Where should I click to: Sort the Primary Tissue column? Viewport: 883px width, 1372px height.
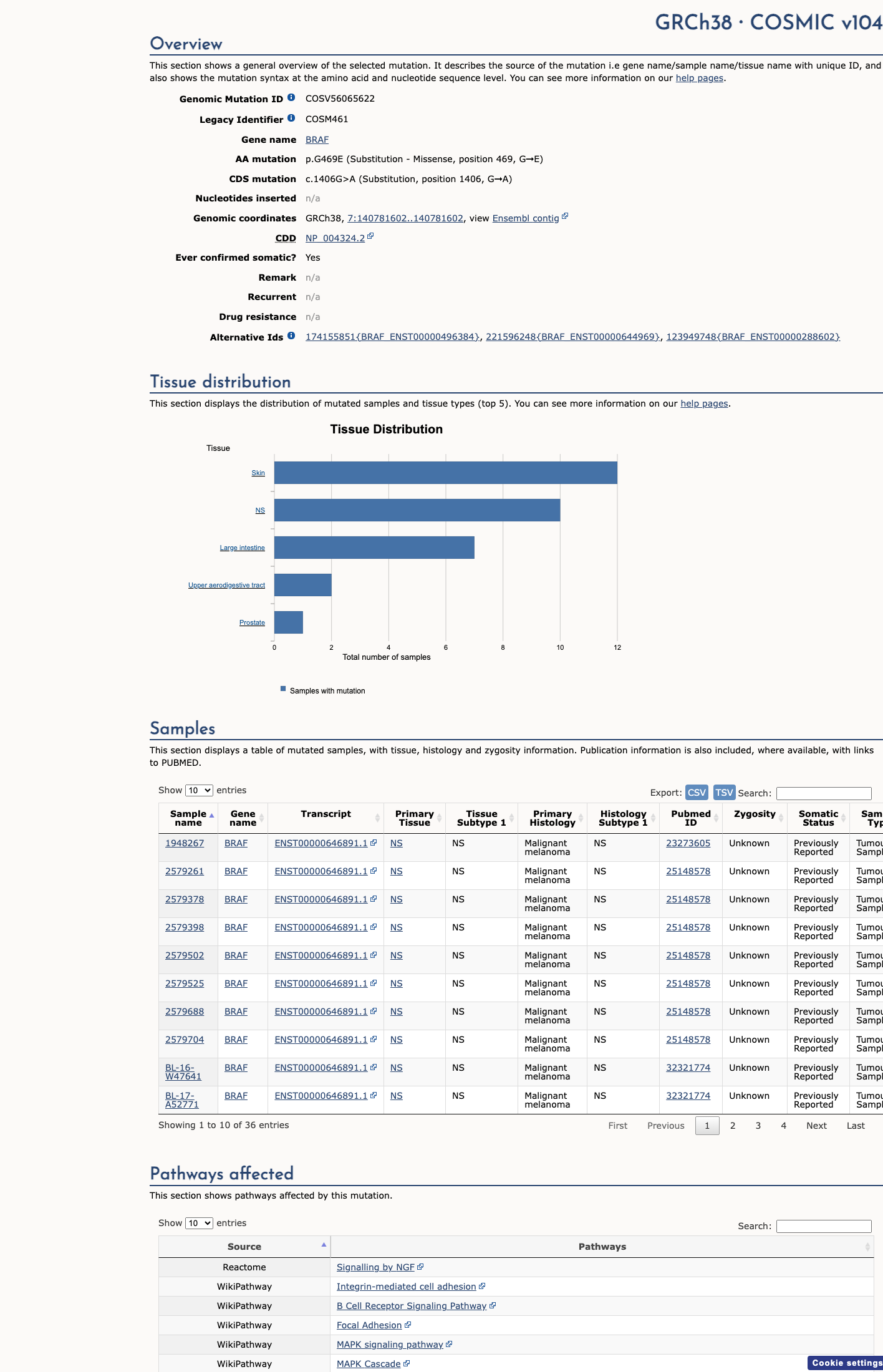click(x=440, y=818)
